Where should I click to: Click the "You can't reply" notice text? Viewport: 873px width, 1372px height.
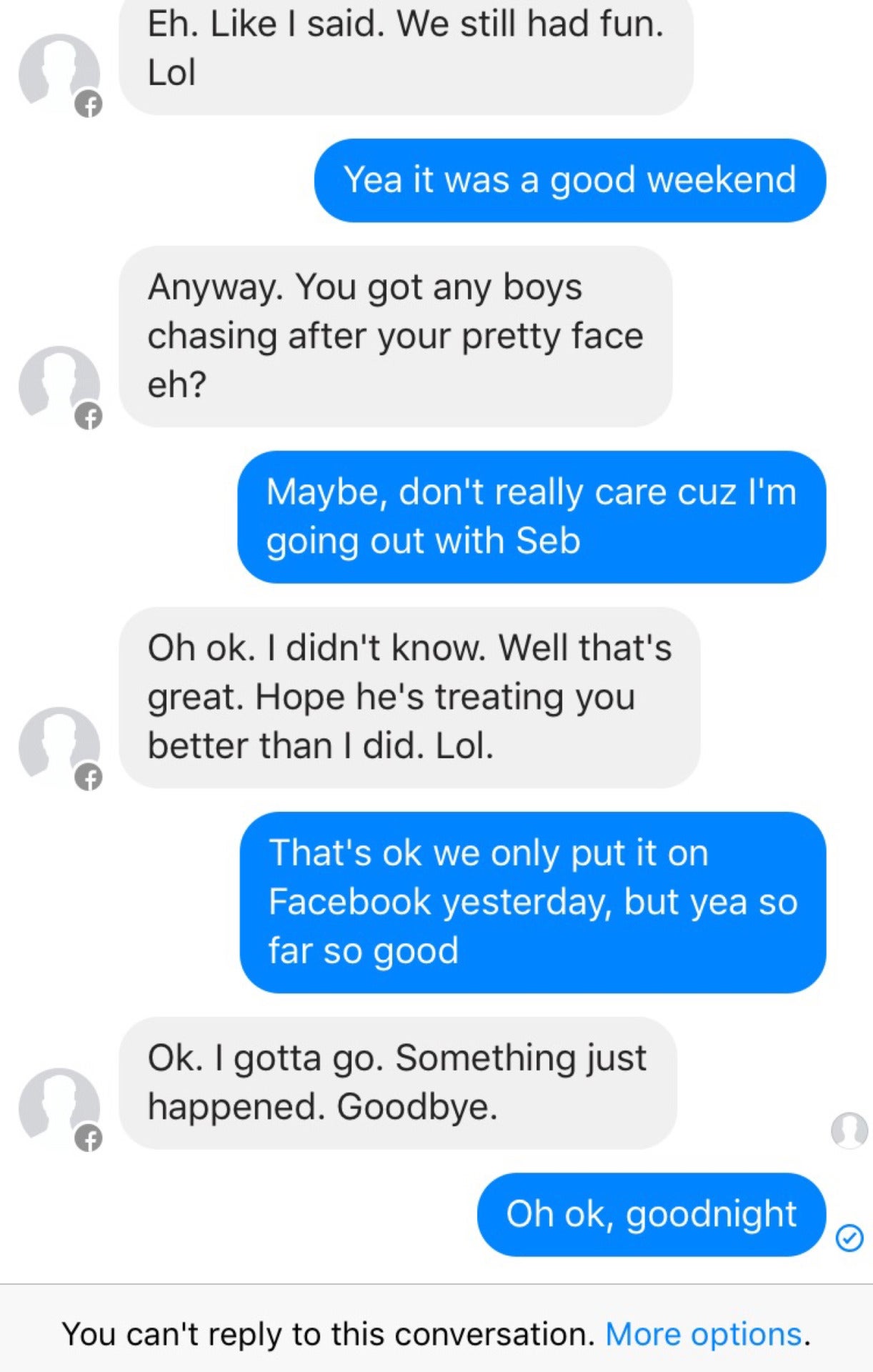[x=329, y=1334]
